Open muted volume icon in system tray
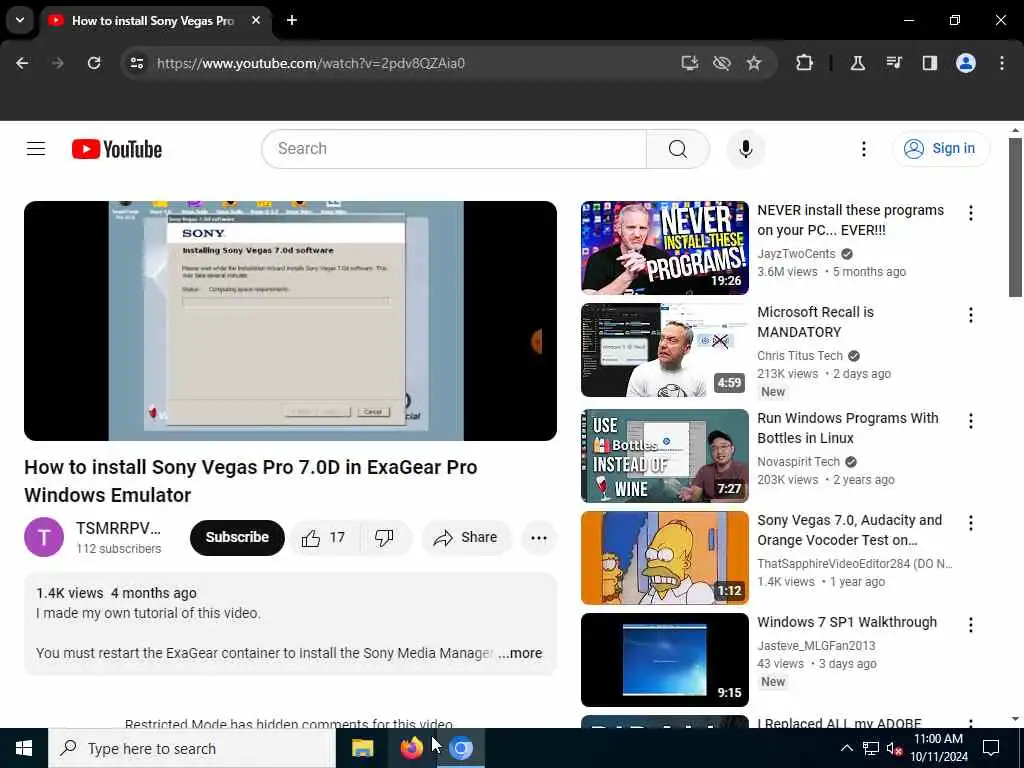This screenshot has width=1024, height=768. [894, 748]
